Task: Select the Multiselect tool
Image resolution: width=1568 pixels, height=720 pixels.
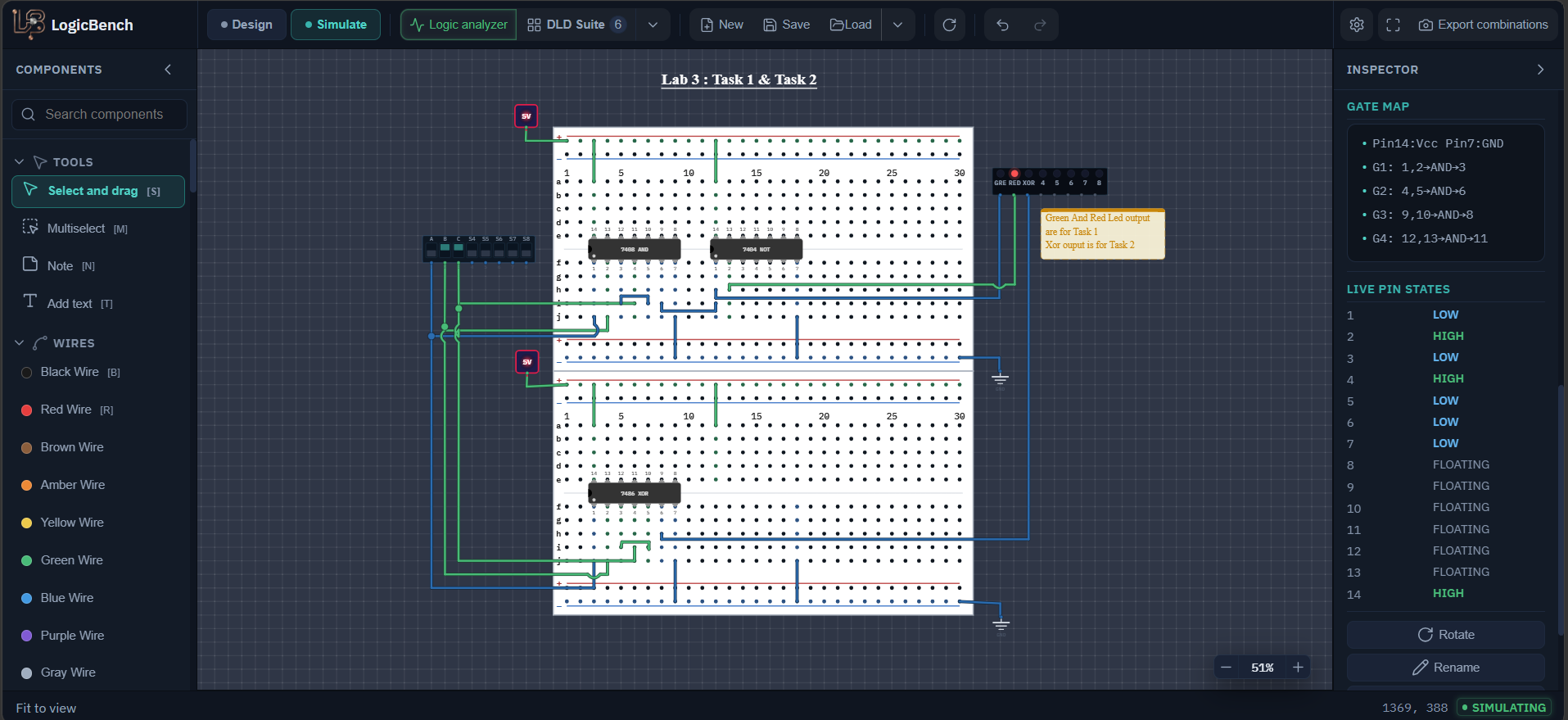Action: click(98, 229)
